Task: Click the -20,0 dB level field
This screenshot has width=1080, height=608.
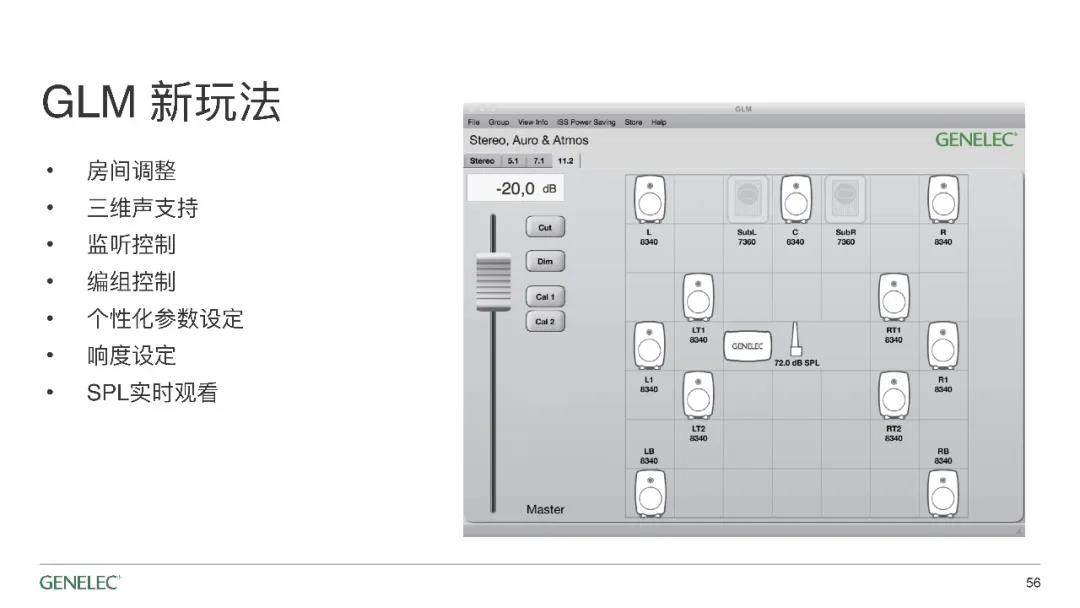Action: tap(515, 188)
